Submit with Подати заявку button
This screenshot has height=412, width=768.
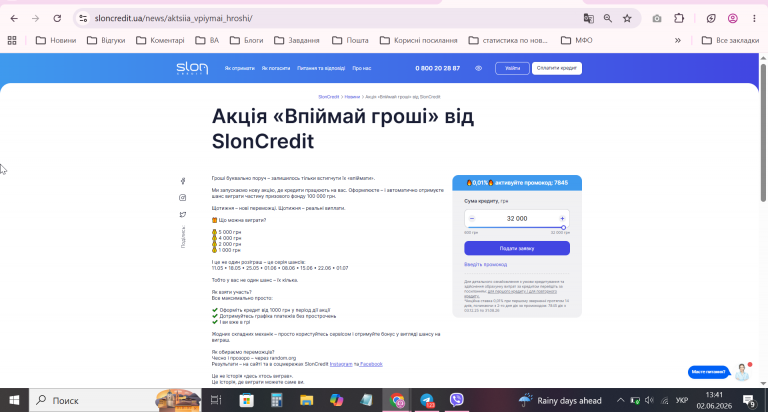517,248
